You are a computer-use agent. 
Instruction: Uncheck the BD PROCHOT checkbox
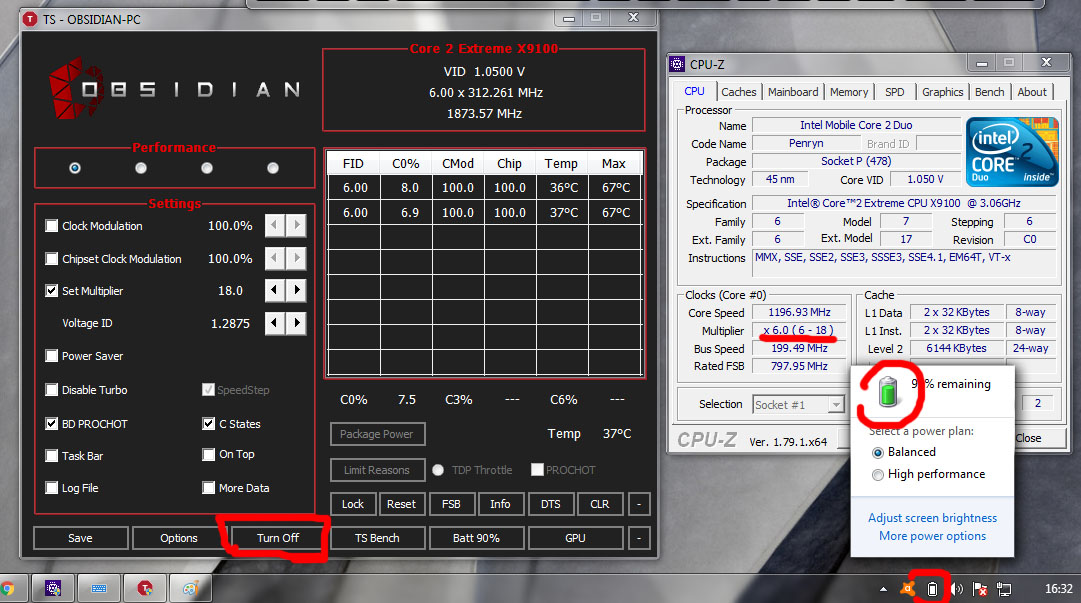52,423
